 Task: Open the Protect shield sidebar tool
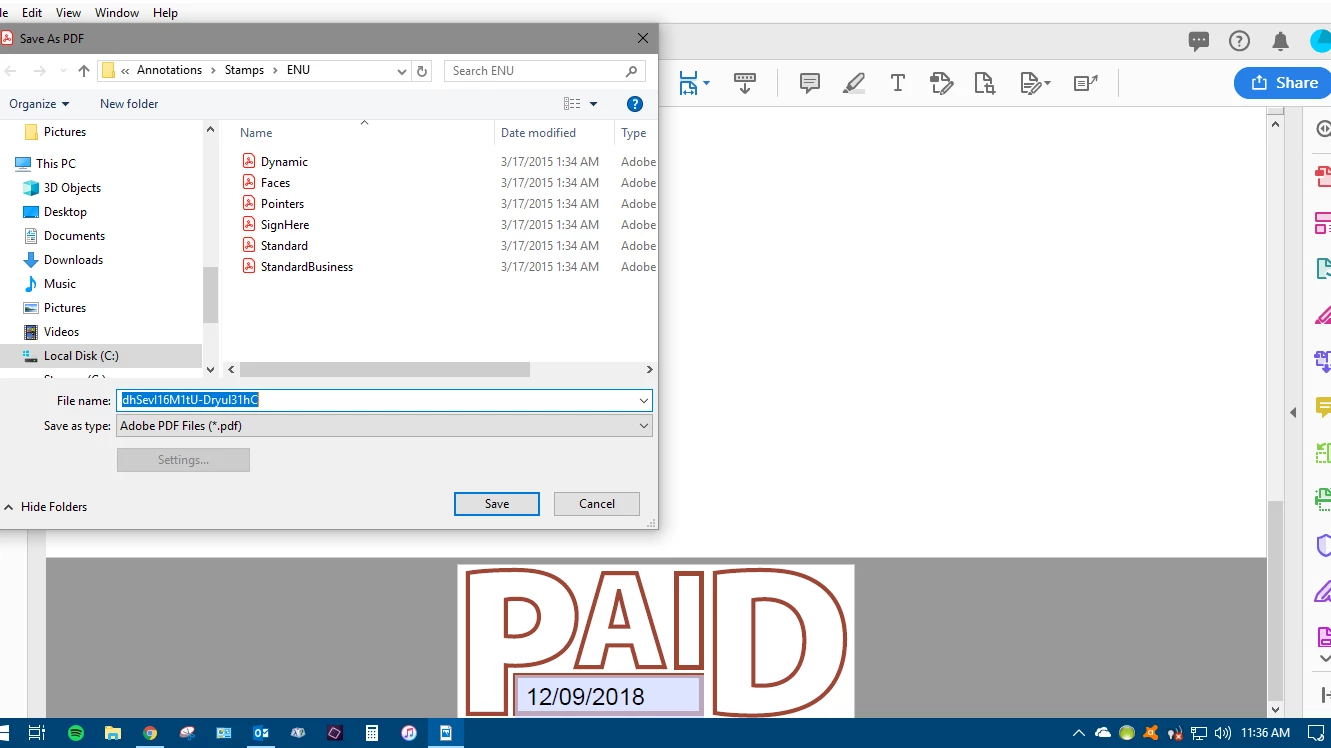tap(1323, 545)
